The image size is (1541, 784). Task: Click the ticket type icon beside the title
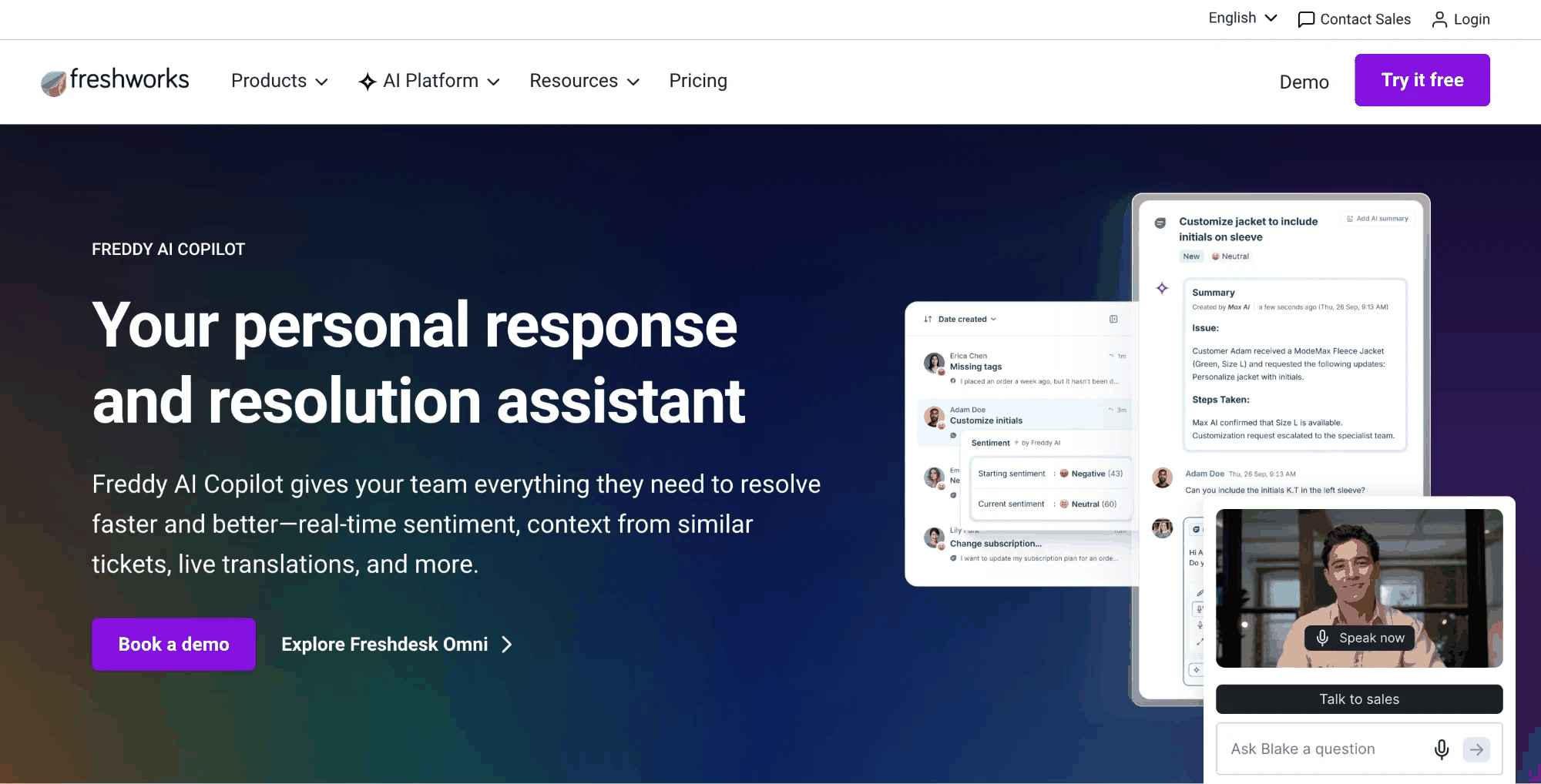pos(1160,223)
